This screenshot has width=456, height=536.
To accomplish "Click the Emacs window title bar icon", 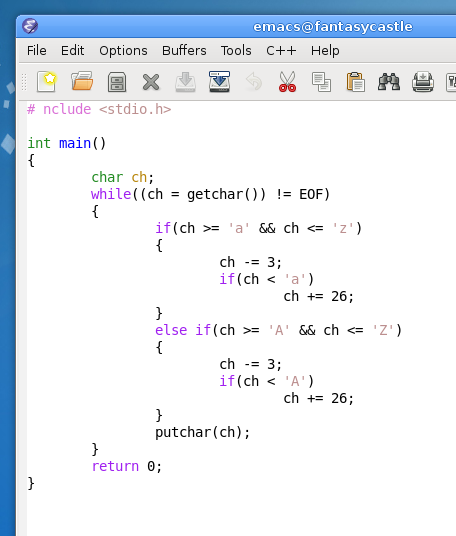I will click(30, 26).
